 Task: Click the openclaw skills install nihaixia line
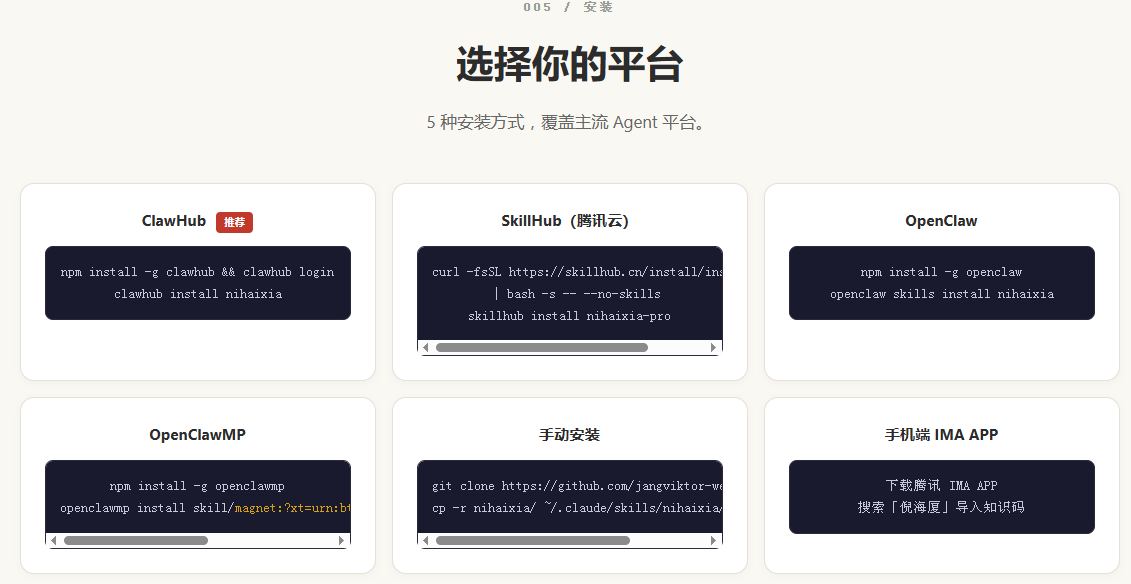coord(942,294)
